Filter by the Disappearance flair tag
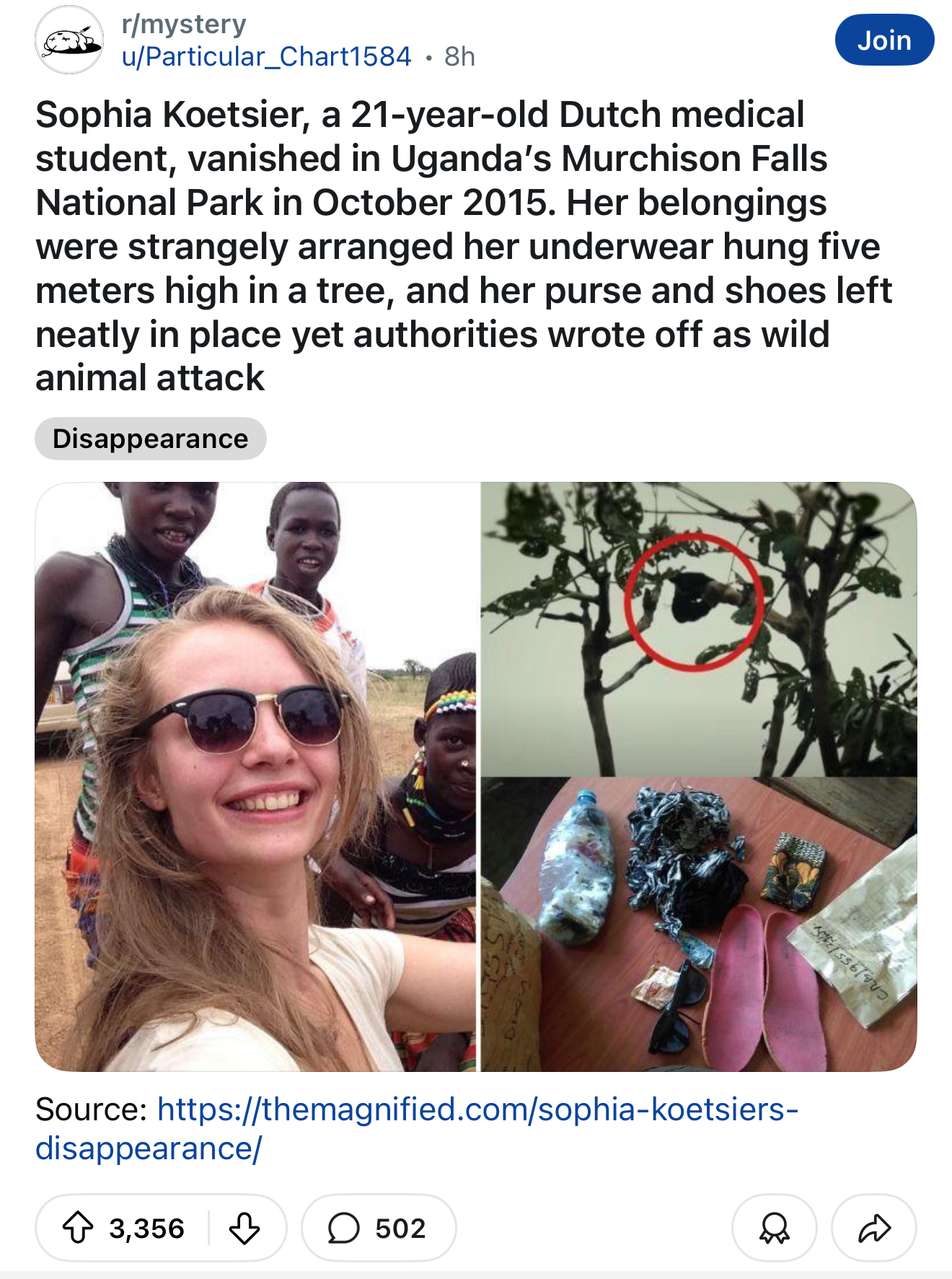Image resolution: width=952 pixels, height=1279 pixels. click(x=151, y=439)
